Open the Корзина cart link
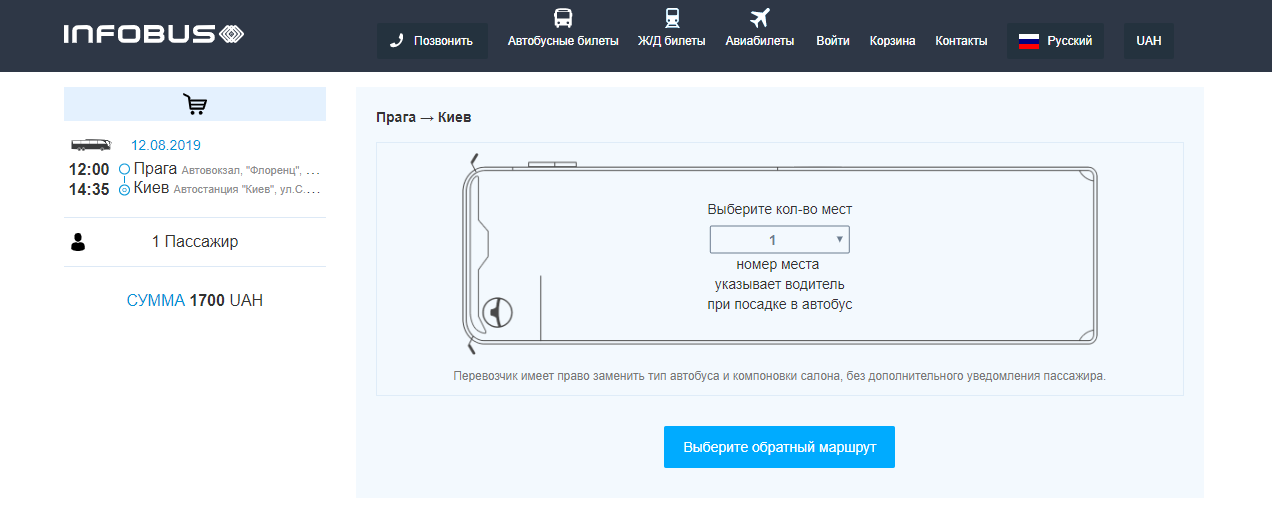 [892, 41]
